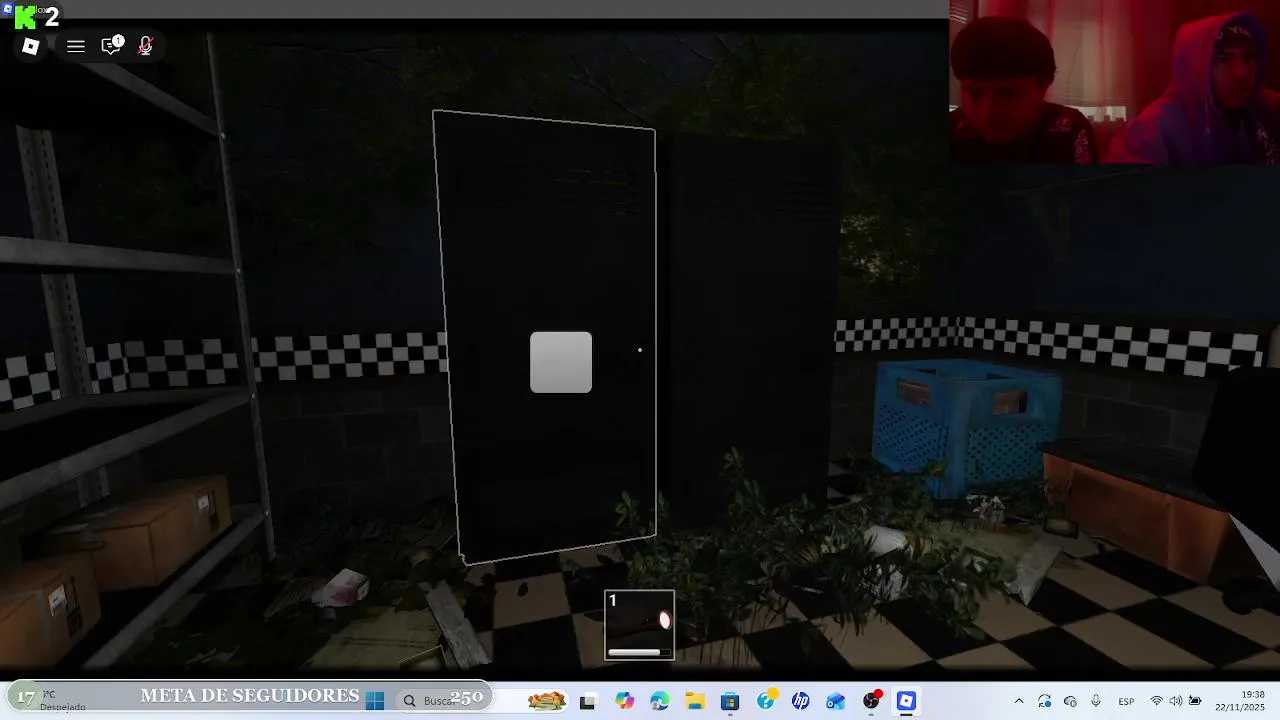Check the battery status tray icon
Image resolution: width=1280 pixels, height=720 pixels.
[x=1195, y=701]
